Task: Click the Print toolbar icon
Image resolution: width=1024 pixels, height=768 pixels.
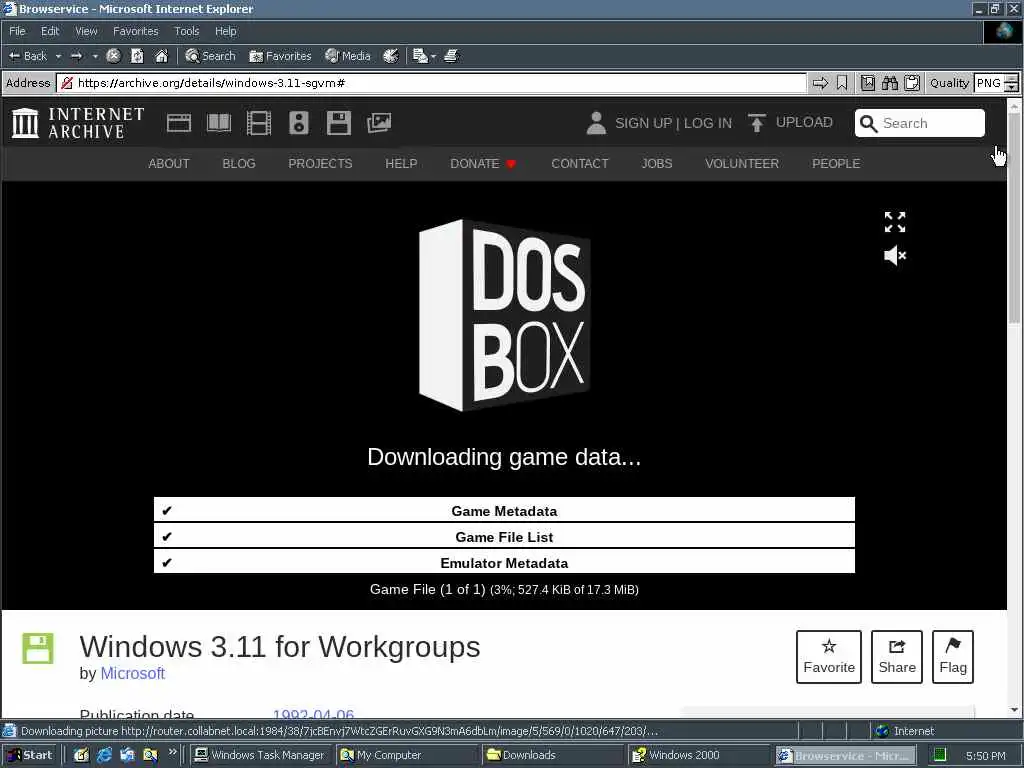Action: pos(451,56)
